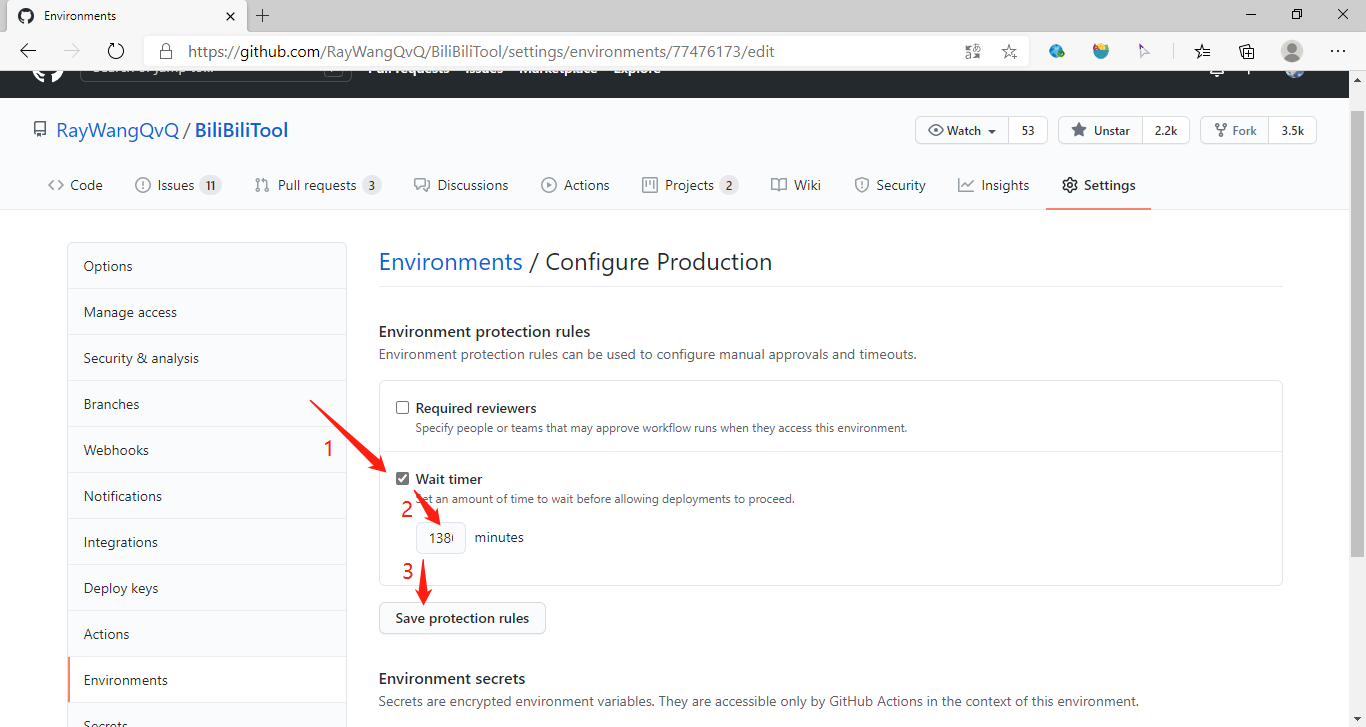1366x727 pixels.
Task: Enable the Required reviewers checkbox
Action: point(402,408)
